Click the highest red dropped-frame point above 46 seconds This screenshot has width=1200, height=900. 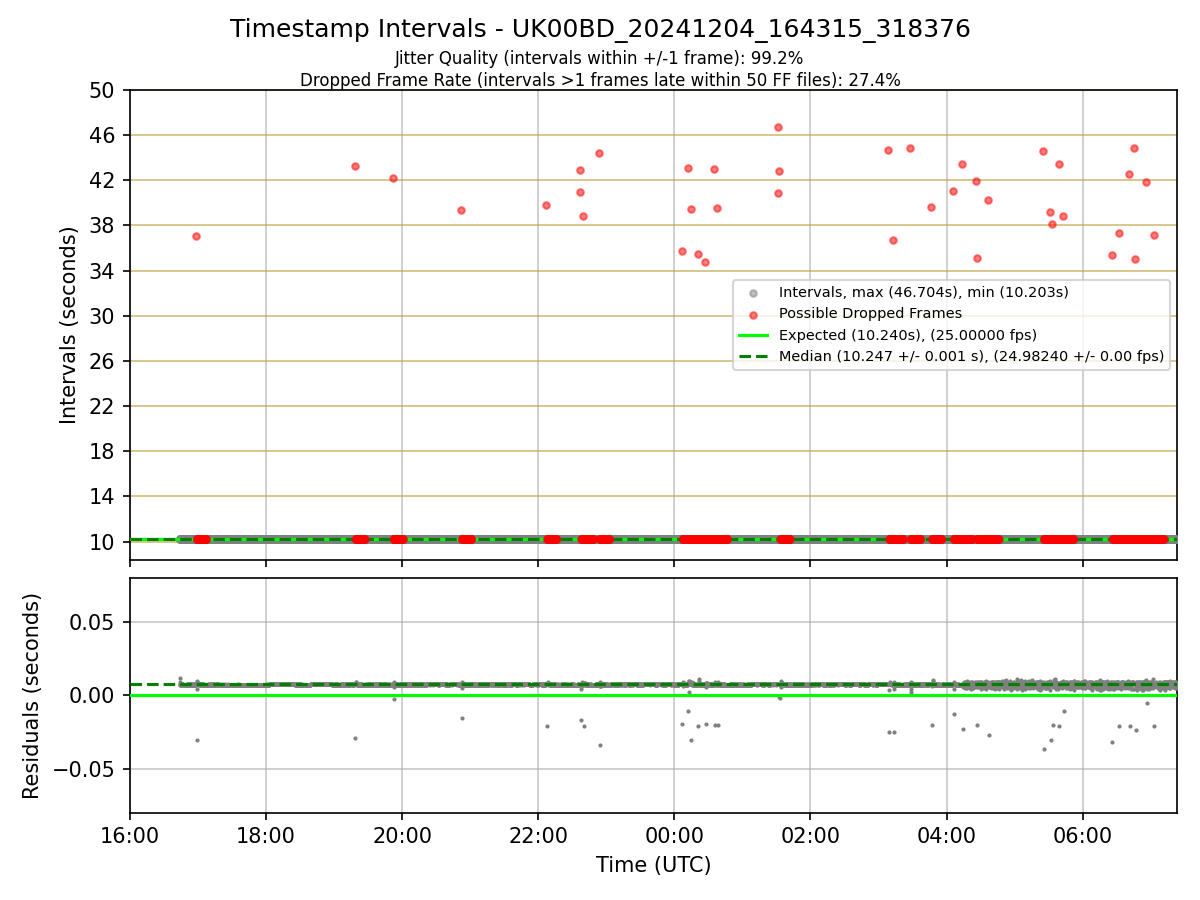(x=778, y=127)
